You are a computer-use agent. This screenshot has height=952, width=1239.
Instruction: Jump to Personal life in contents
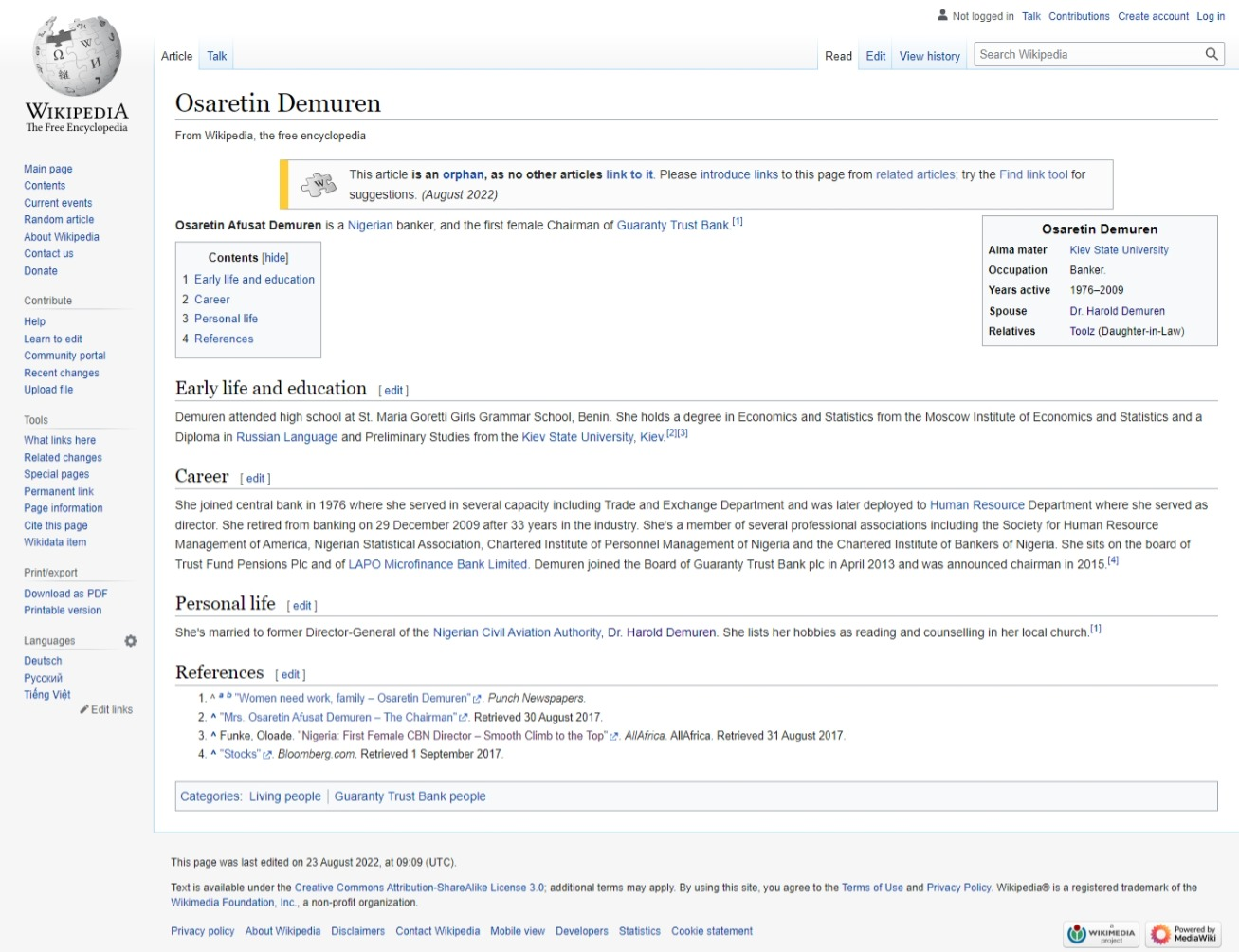coord(226,320)
